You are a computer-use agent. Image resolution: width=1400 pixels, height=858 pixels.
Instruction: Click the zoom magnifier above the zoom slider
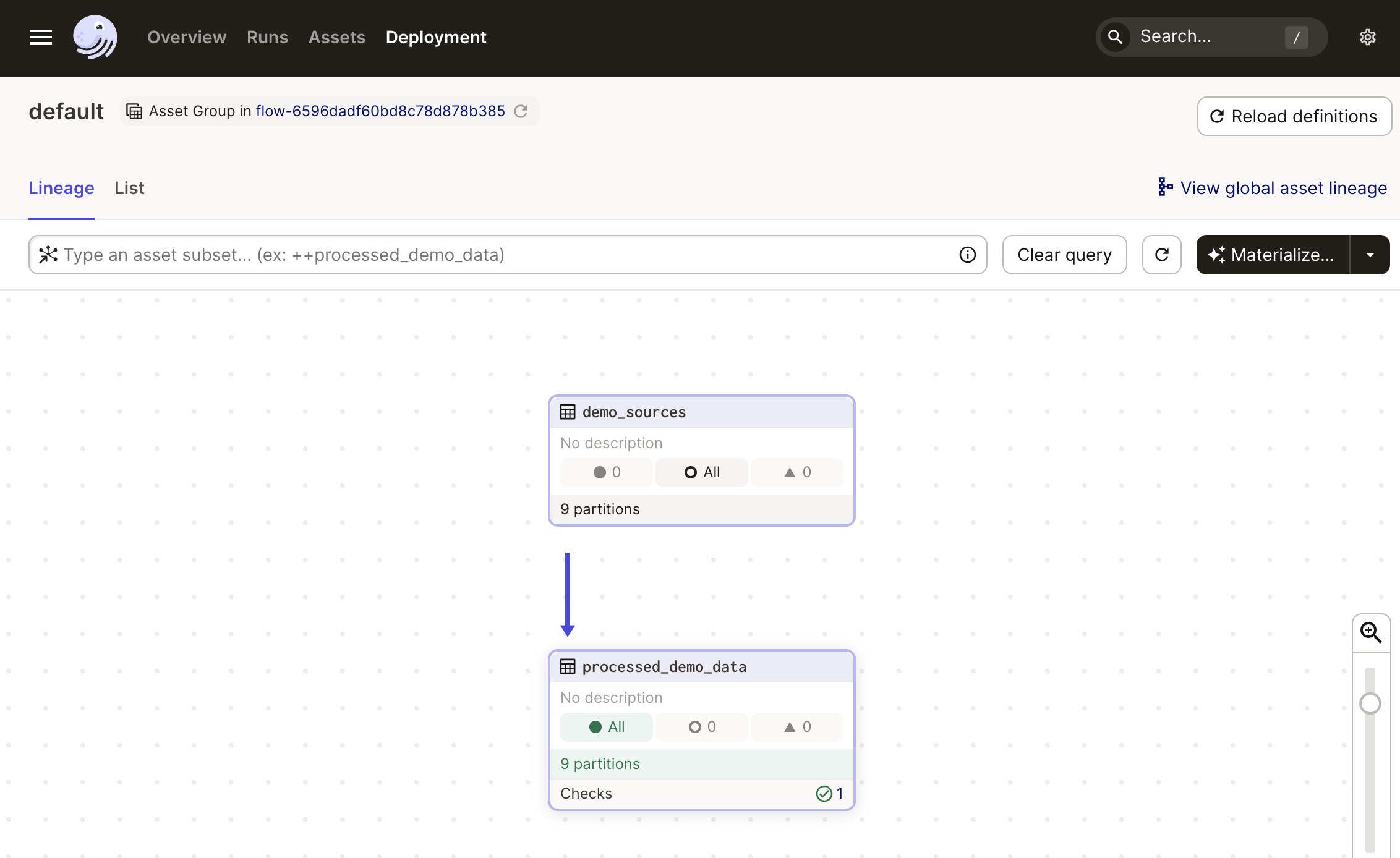click(x=1372, y=632)
